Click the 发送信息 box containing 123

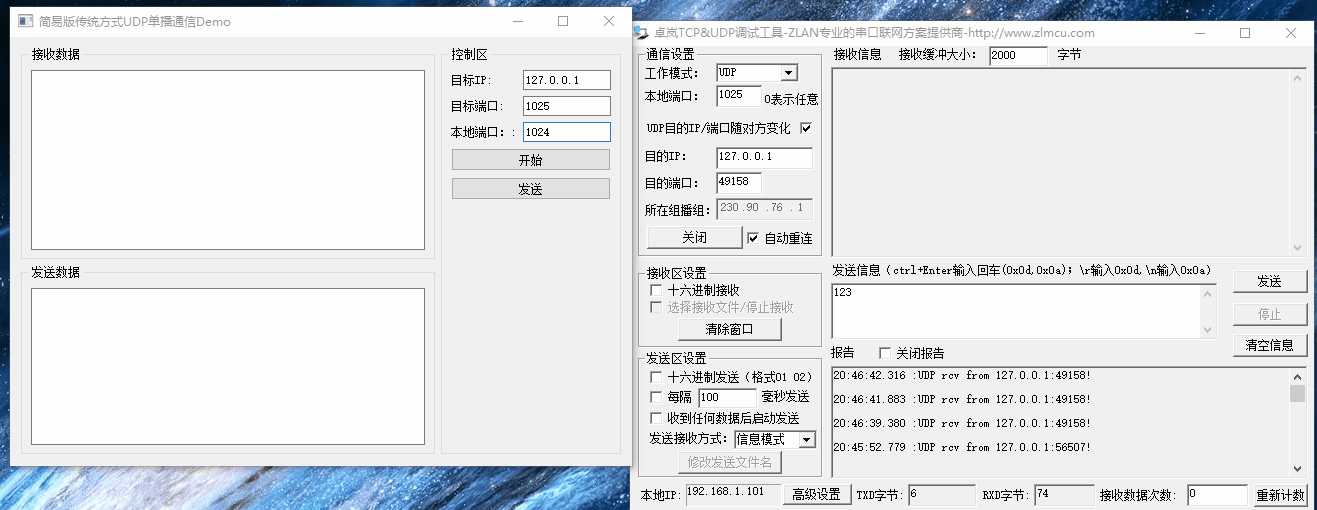click(x=1016, y=311)
